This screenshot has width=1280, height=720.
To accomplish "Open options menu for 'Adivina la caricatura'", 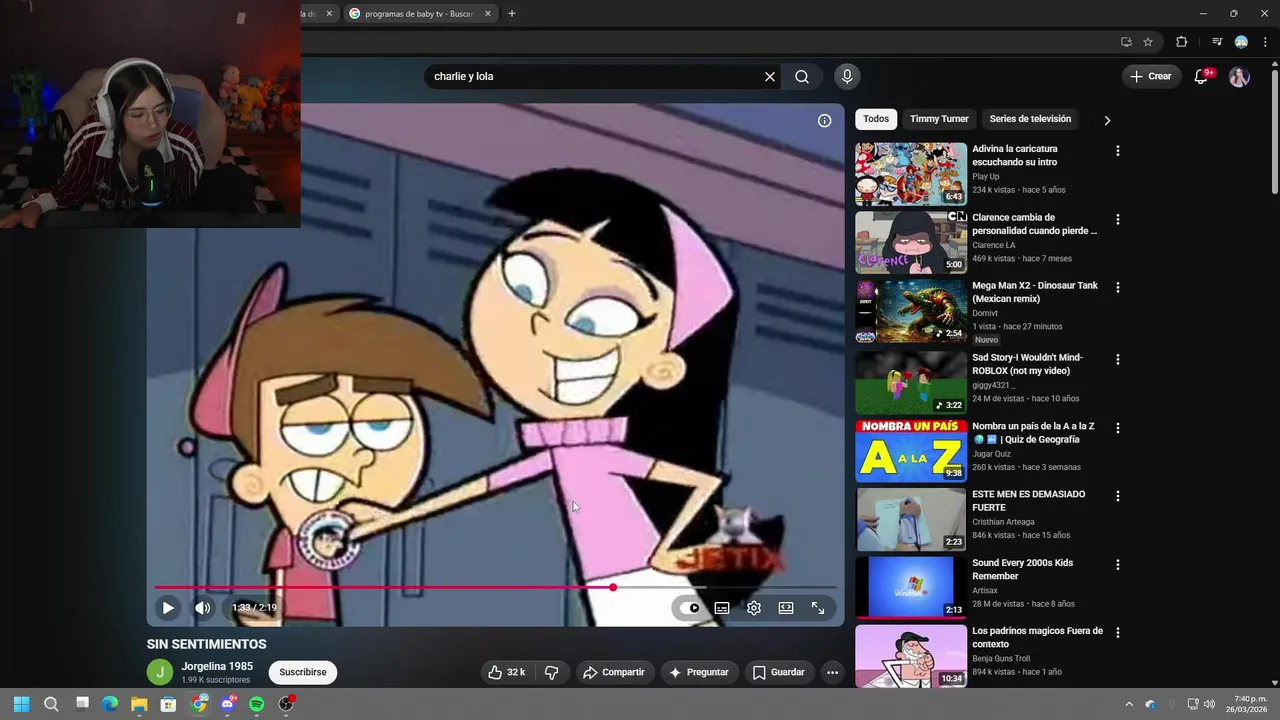I will 1117,151.
